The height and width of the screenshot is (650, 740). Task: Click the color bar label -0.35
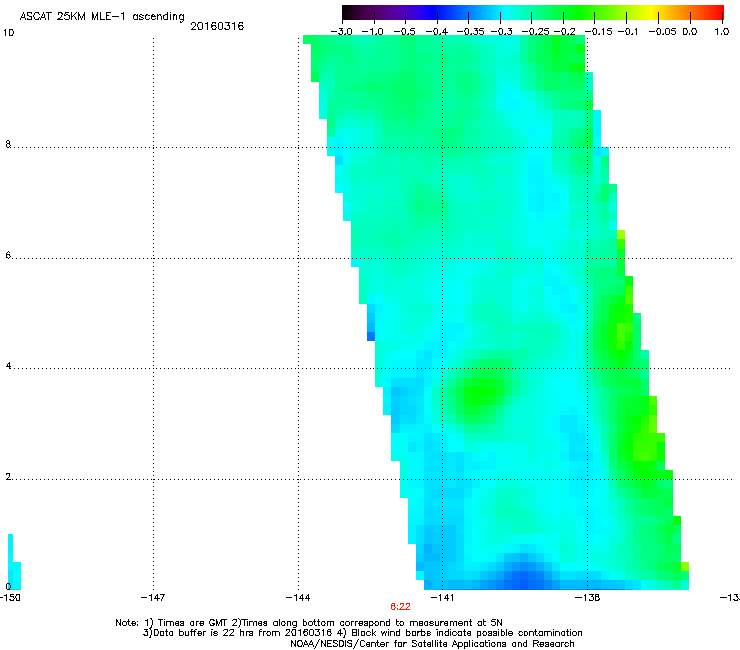(x=471, y=32)
